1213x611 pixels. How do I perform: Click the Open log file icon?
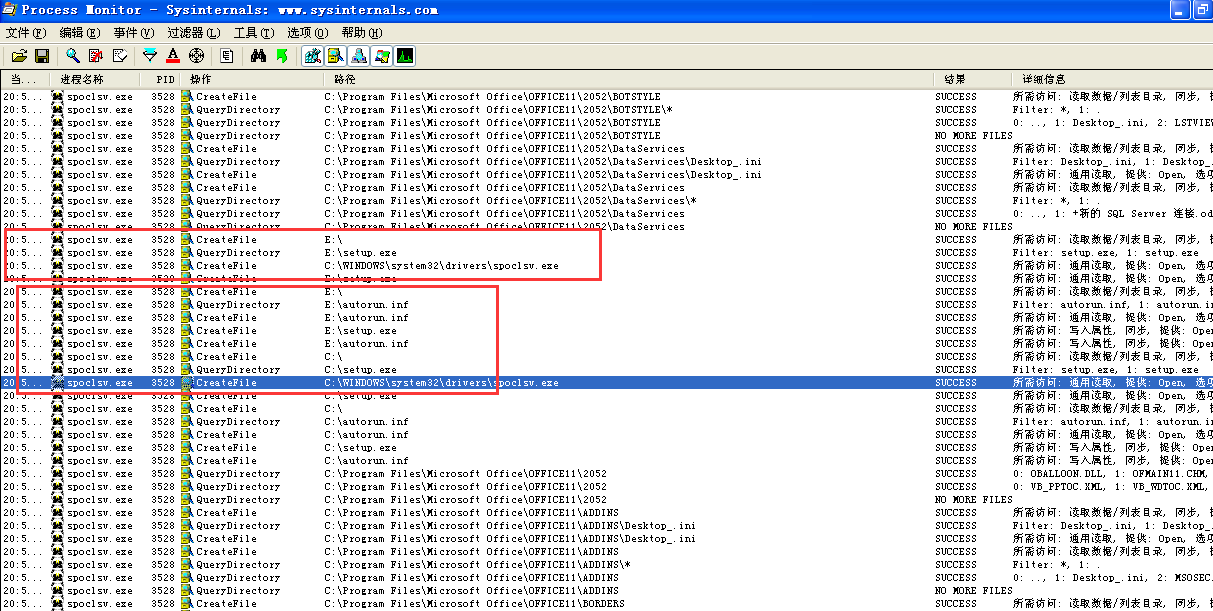(19, 56)
